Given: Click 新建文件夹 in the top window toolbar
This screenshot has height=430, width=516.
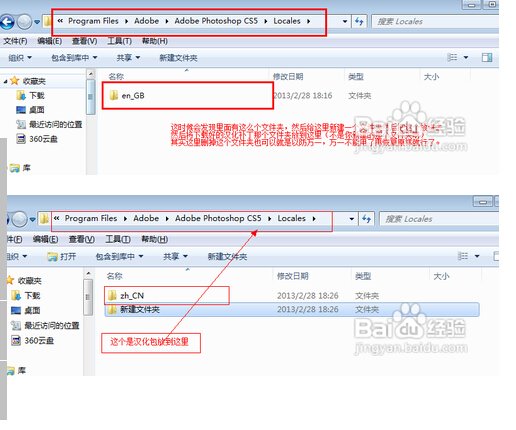Looking at the screenshot, I should (178, 58).
